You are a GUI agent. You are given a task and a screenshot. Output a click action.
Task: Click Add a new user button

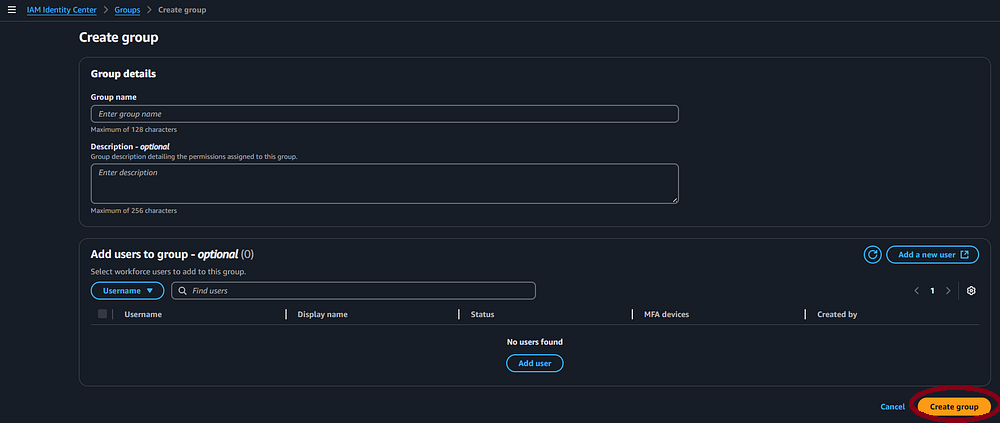point(932,255)
